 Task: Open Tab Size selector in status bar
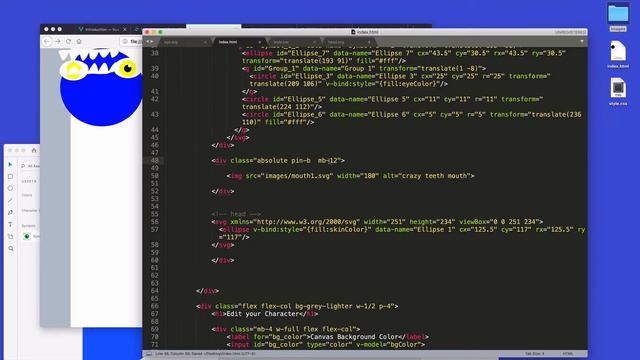point(534,354)
